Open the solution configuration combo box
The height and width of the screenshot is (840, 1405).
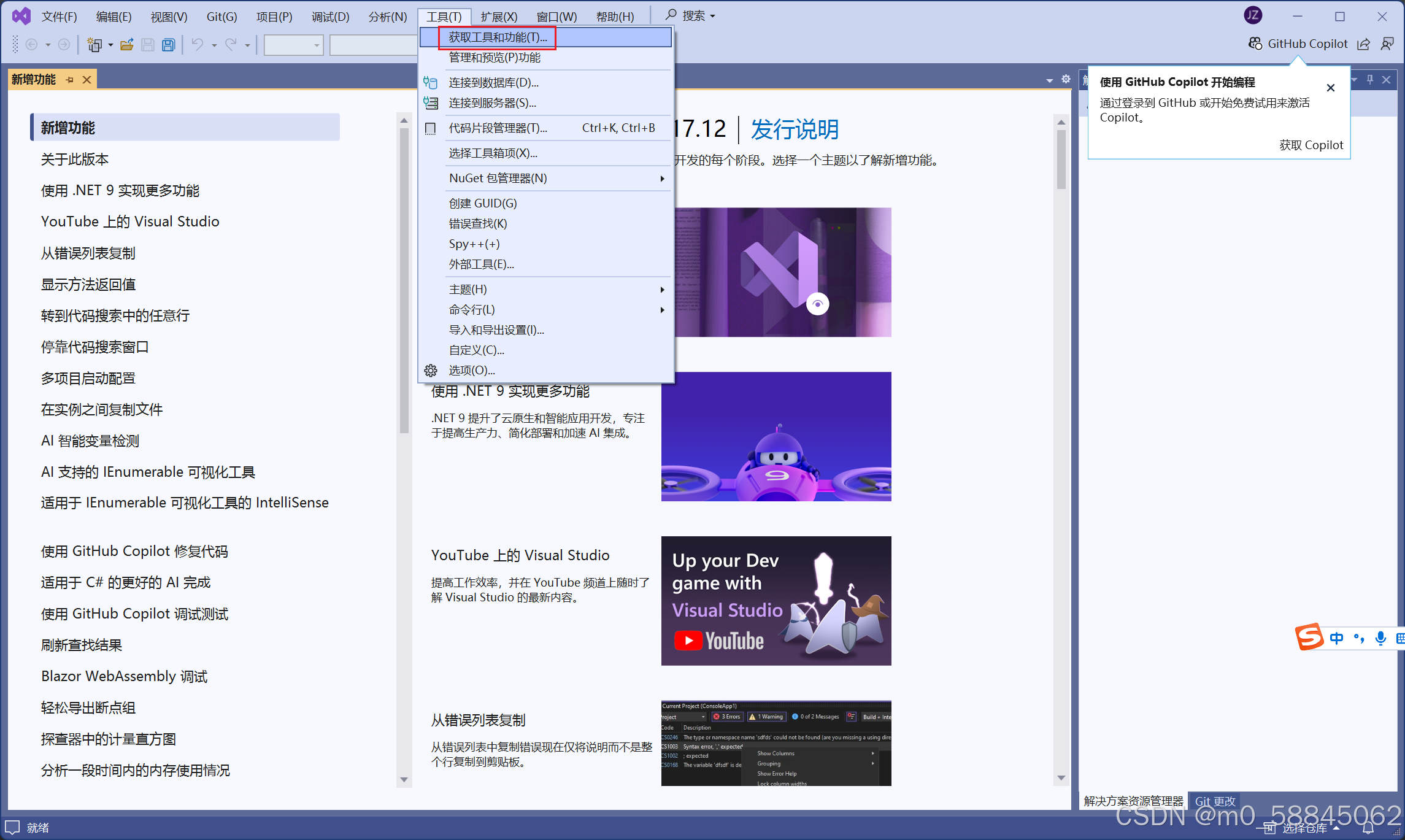tap(294, 45)
